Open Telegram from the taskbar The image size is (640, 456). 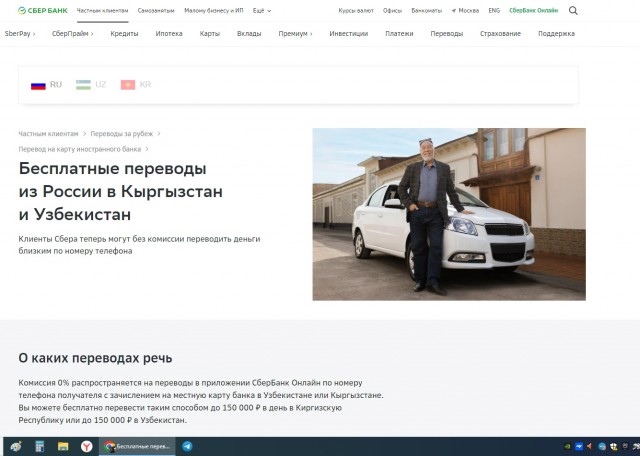pyautogui.click(x=187, y=446)
